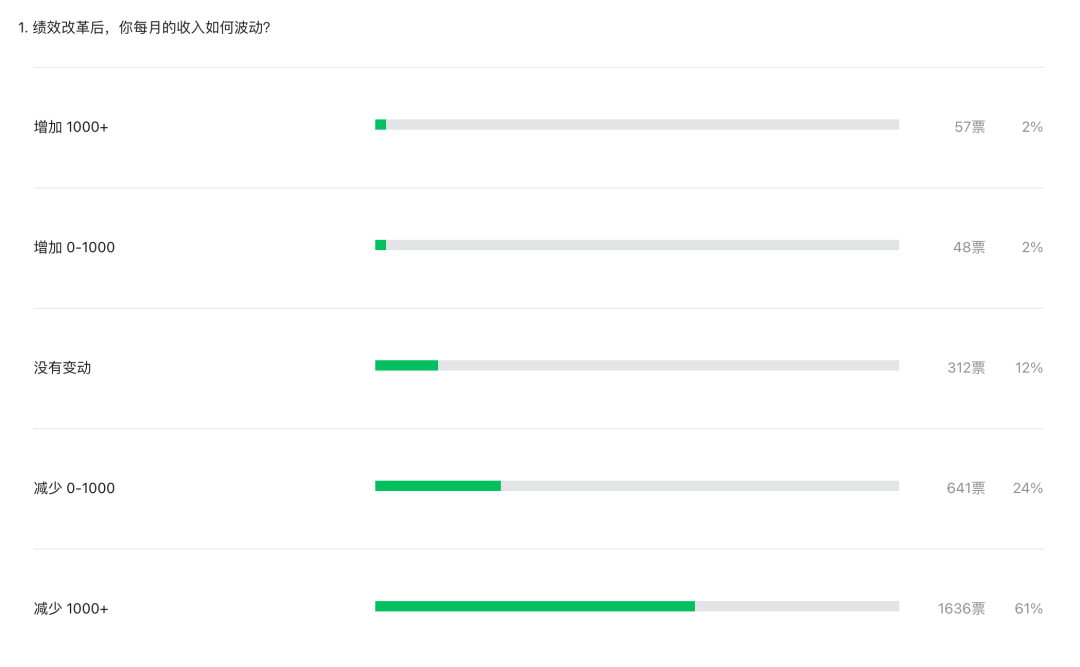
Task: Click the 24% percentage value
Action: [1027, 488]
